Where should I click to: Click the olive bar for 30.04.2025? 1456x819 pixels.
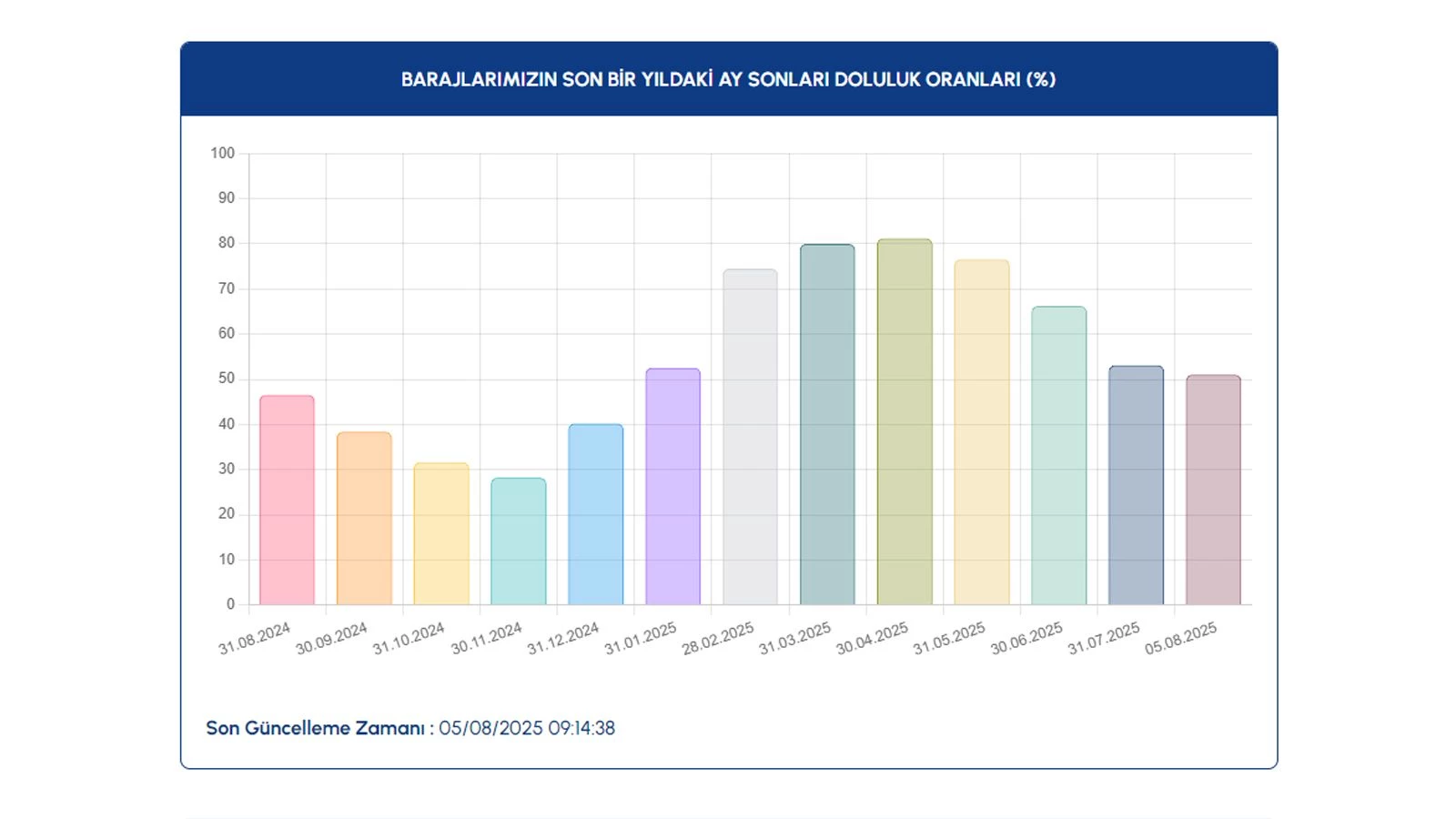coord(905,422)
